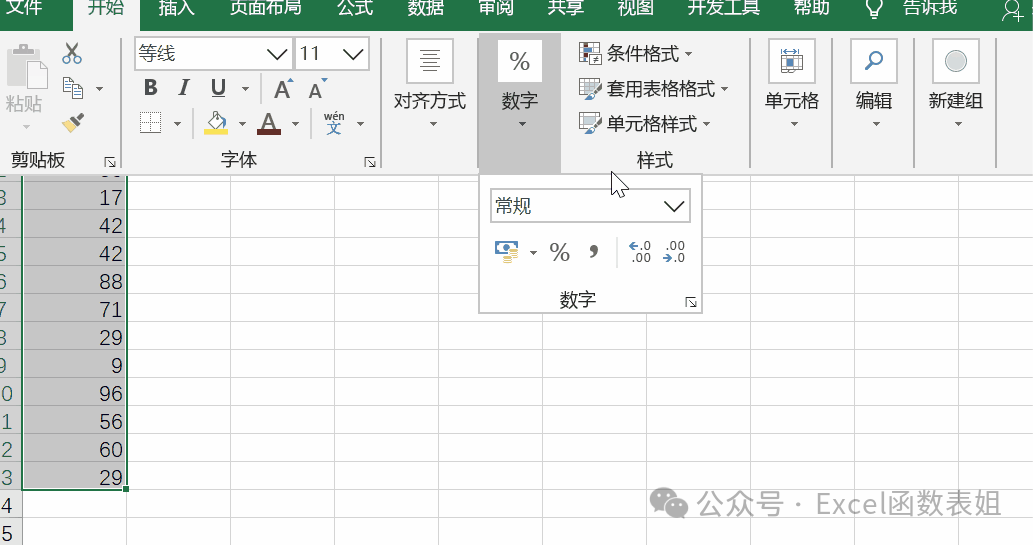
Task: Click the Cut scissors icon
Action: click(x=72, y=53)
